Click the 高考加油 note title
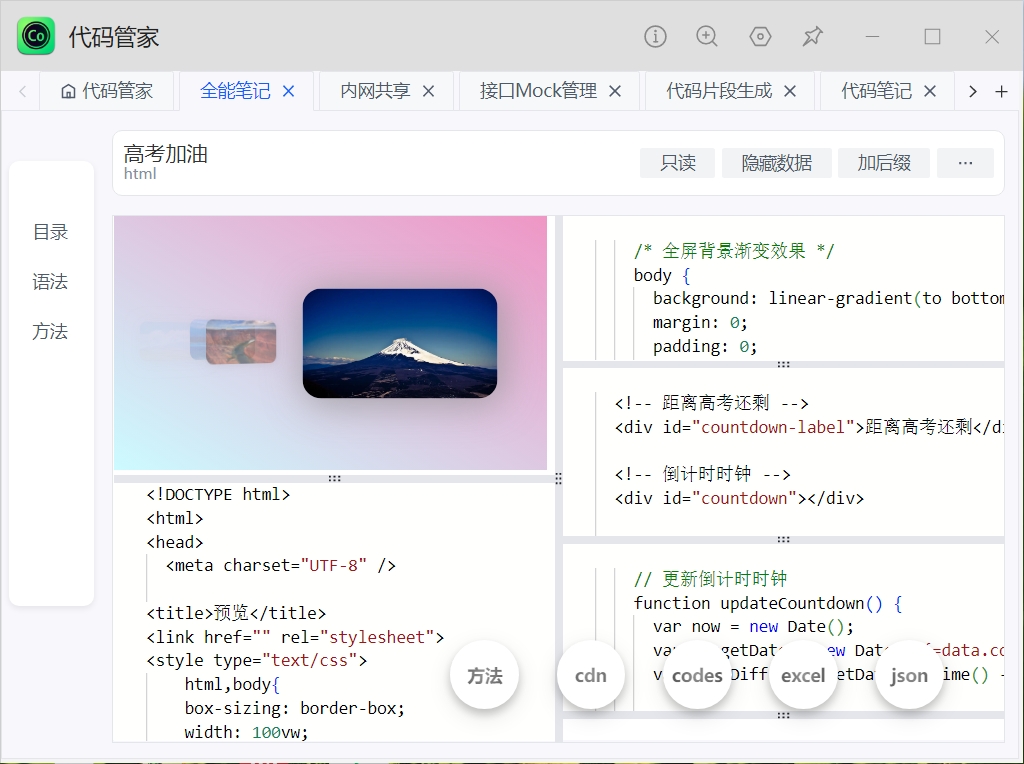The width and height of the screenshot is (1024, 764). point(166,154)
